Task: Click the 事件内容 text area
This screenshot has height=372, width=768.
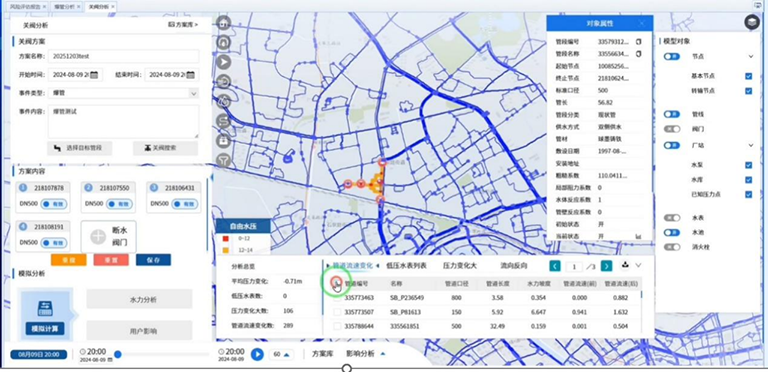Action: (x=123, y=121)
